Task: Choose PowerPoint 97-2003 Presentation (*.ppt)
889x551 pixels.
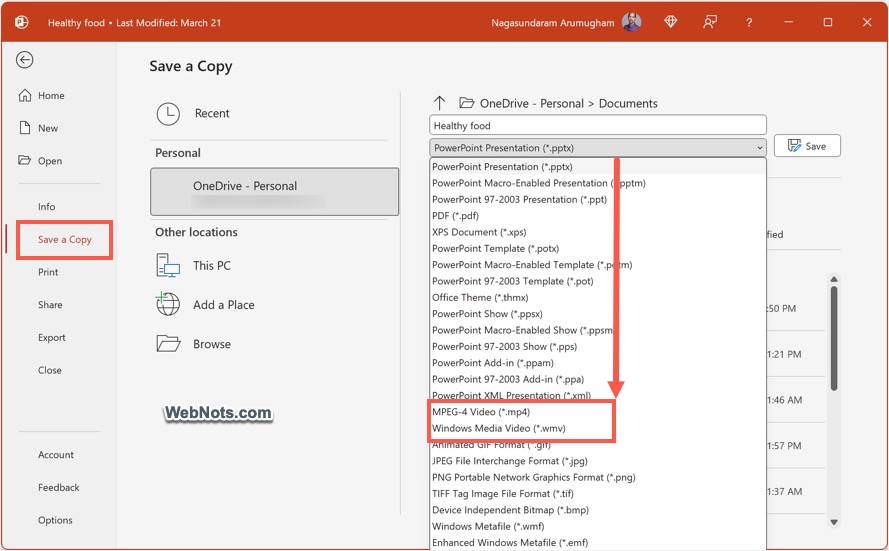Action: [598, 200]
